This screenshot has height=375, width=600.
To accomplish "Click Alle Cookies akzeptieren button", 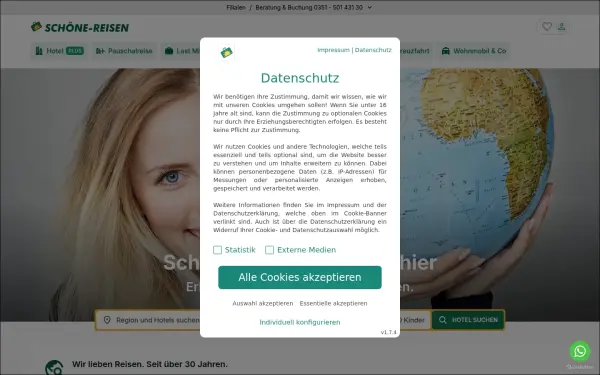I will (x=300, y=277).
